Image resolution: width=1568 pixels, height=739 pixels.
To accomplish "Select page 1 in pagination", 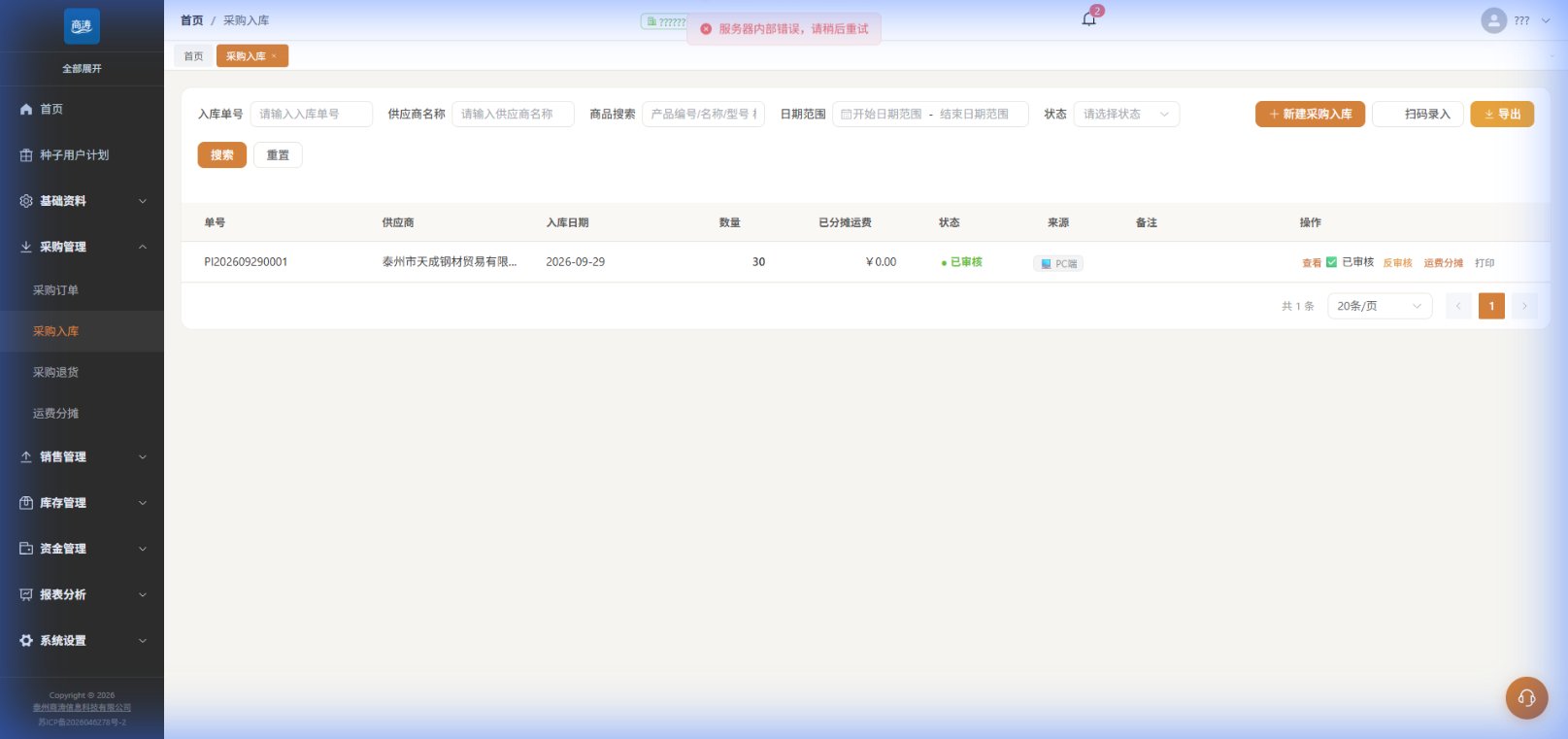I will [1491, 306].
